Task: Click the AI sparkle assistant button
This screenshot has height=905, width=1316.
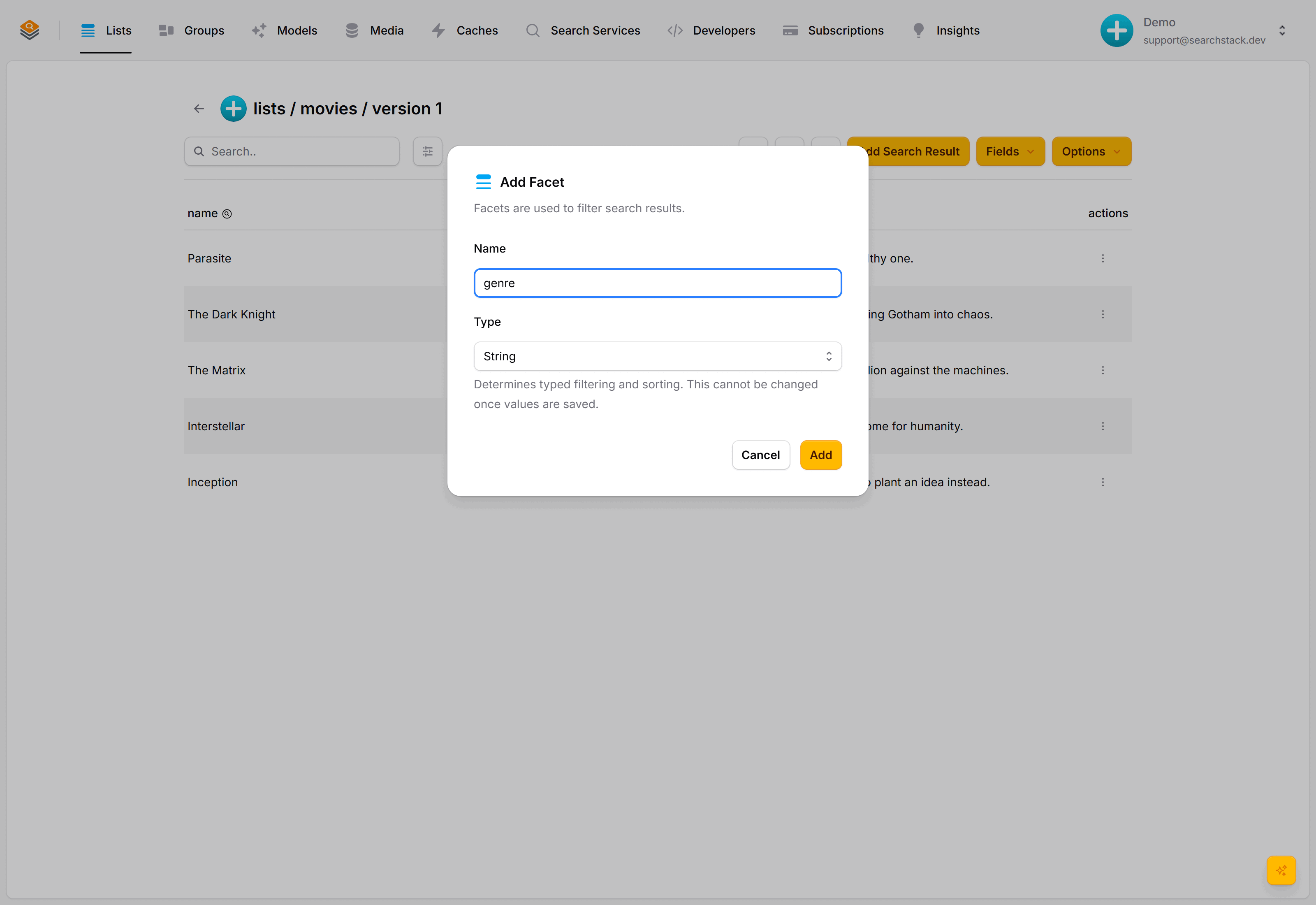Action: [1281, 870]
